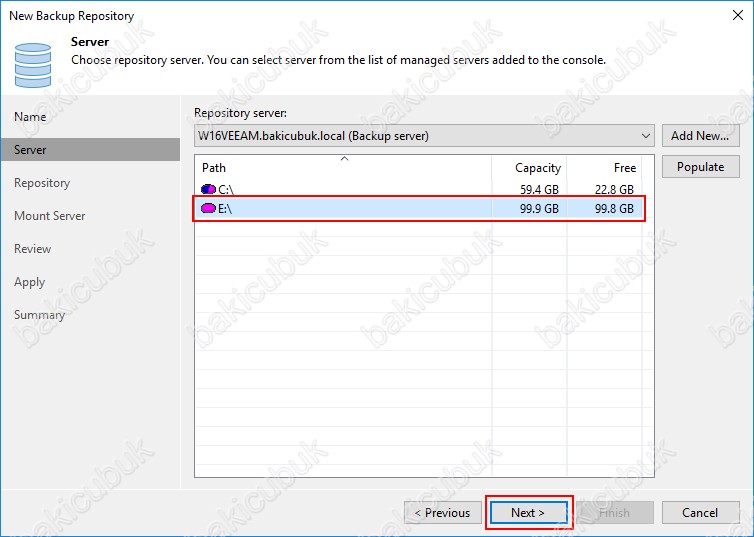The image size is (754, 537).
Task: Click the Repository server: label
Action: (240, 113)
